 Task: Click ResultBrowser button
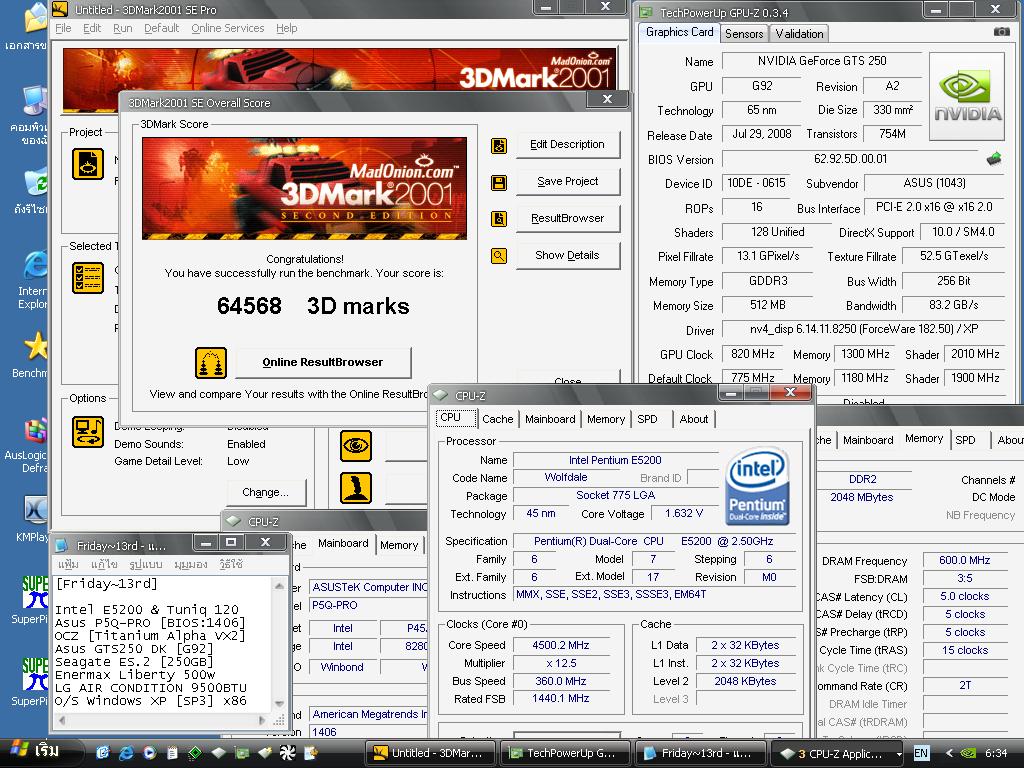568,219
